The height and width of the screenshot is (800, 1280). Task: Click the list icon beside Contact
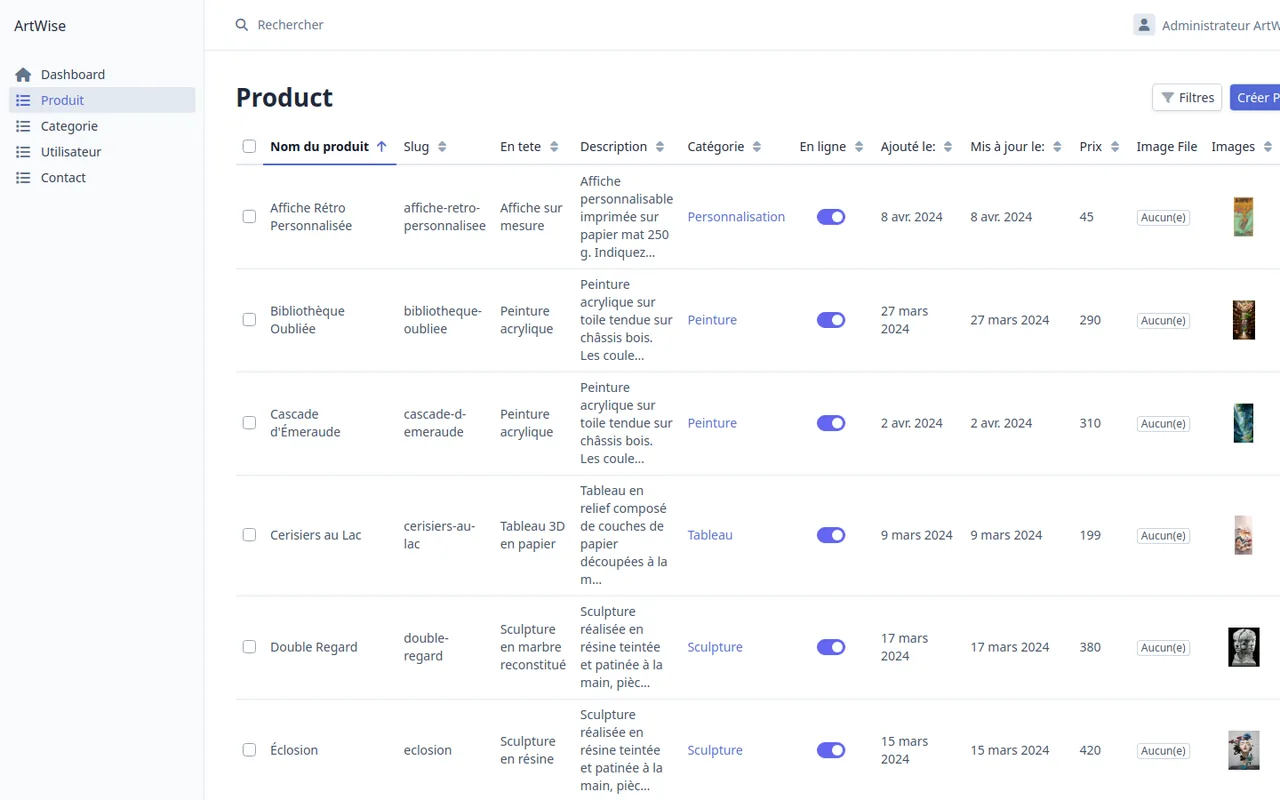[x=23, y=178]
